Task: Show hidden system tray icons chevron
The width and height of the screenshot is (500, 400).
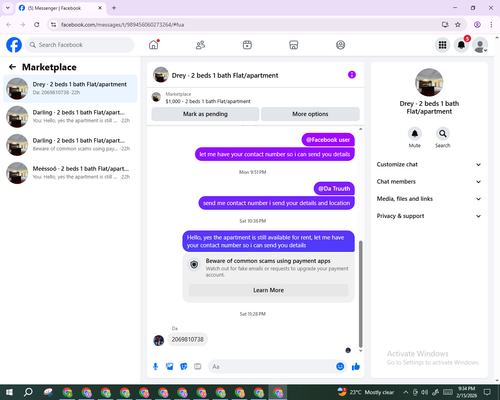Action: pos(405,392)
